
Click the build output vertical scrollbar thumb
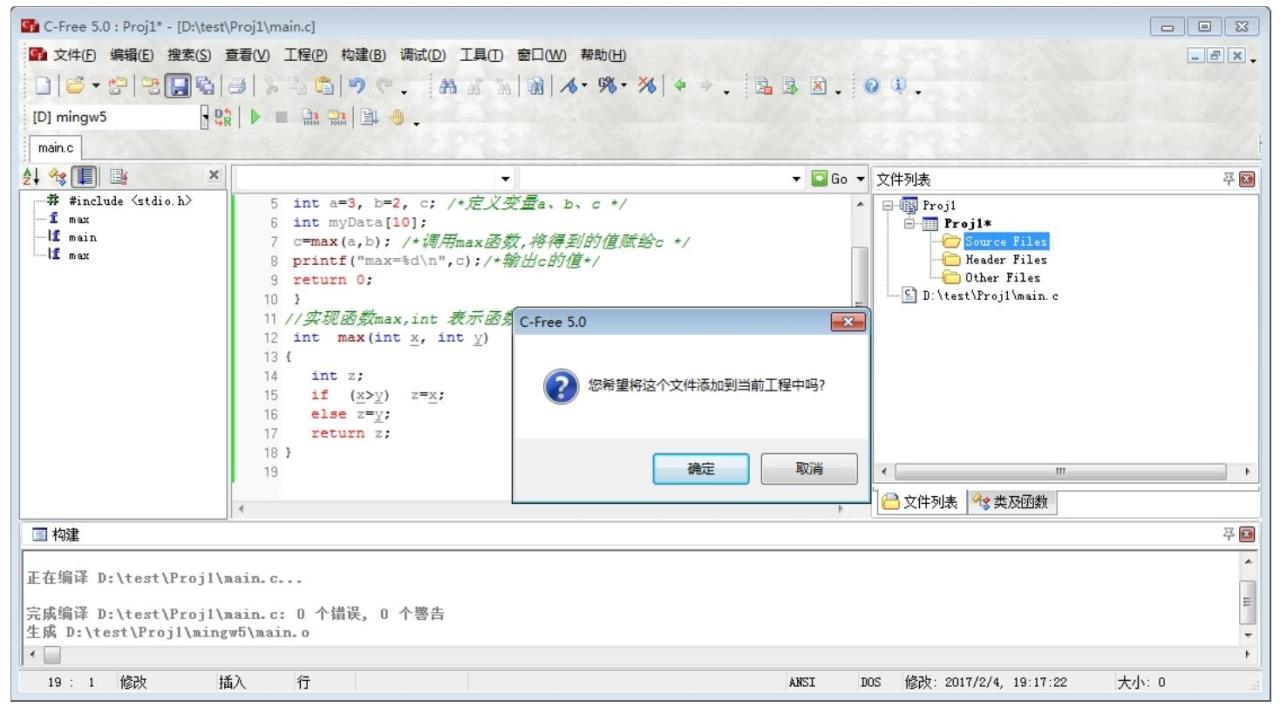[1247, 600]
